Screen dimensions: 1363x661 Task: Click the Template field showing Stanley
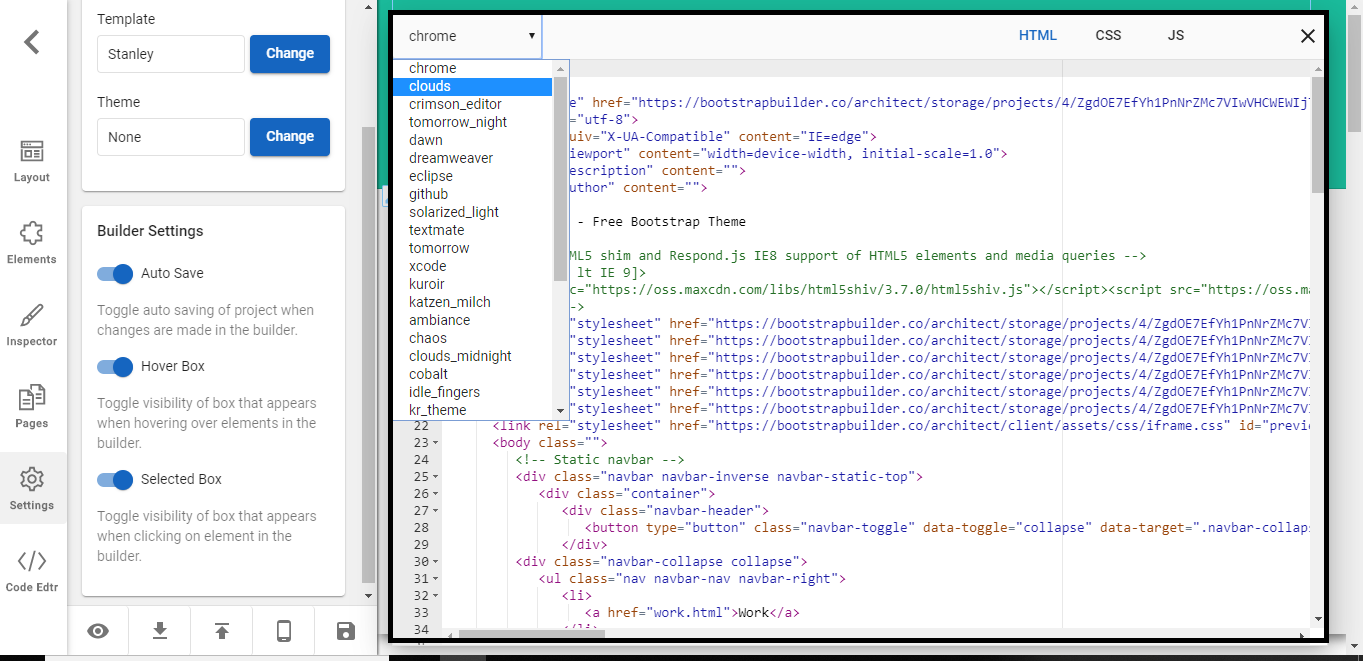pyautogui.click(x=170, y=54)
